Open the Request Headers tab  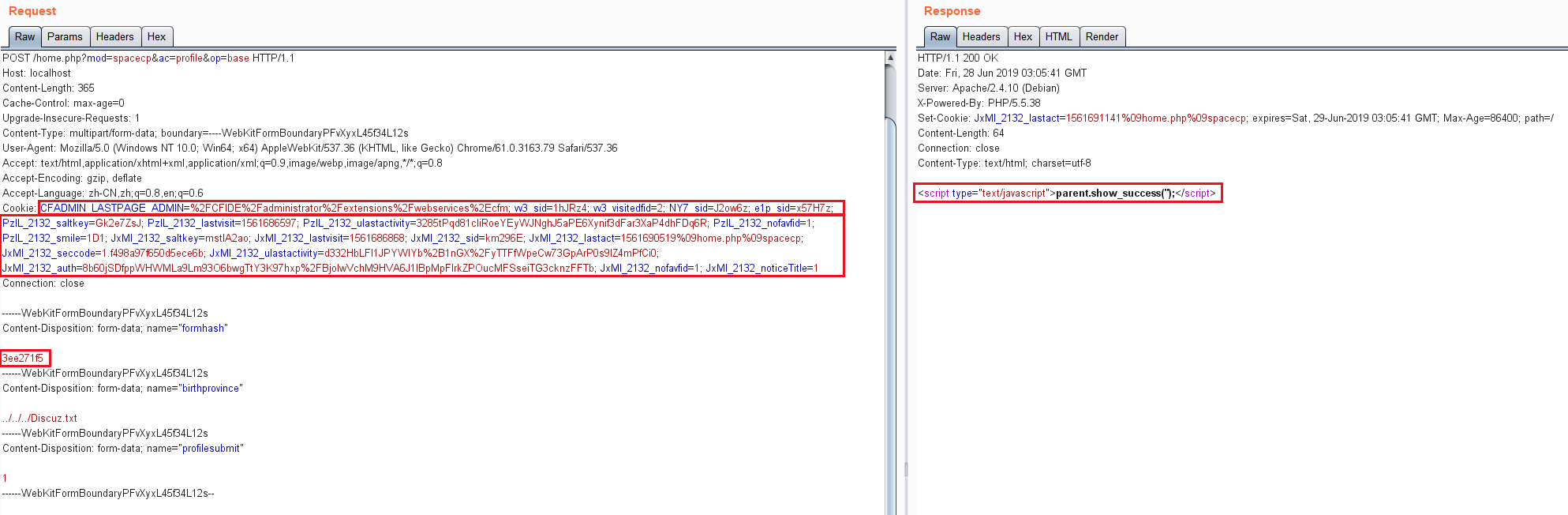pos(115,36)
